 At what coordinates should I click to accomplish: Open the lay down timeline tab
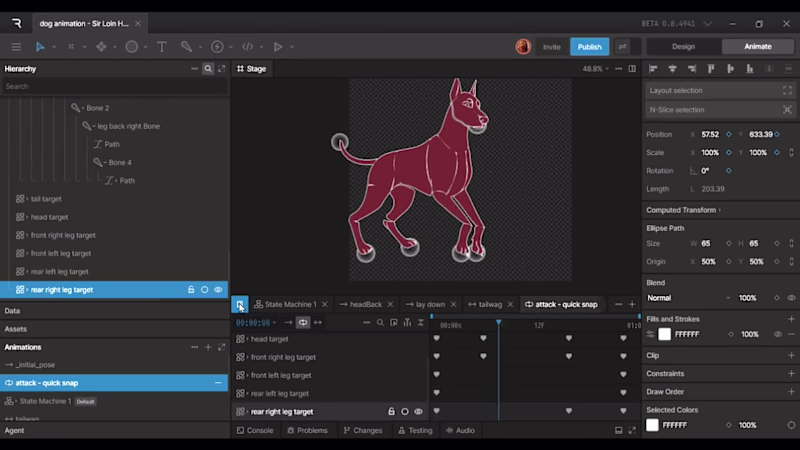430,304
